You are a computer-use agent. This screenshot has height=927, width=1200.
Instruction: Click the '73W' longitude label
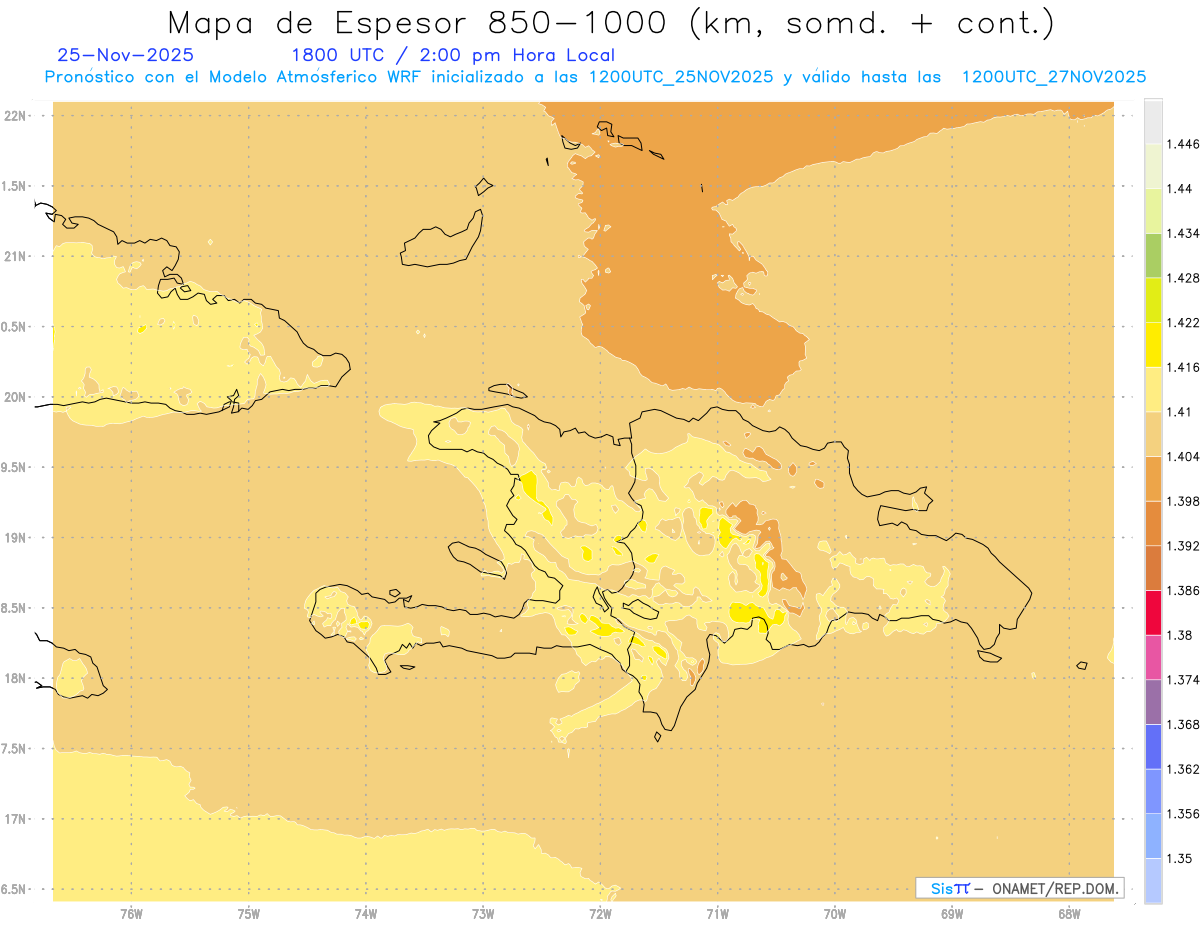point(483,913)
